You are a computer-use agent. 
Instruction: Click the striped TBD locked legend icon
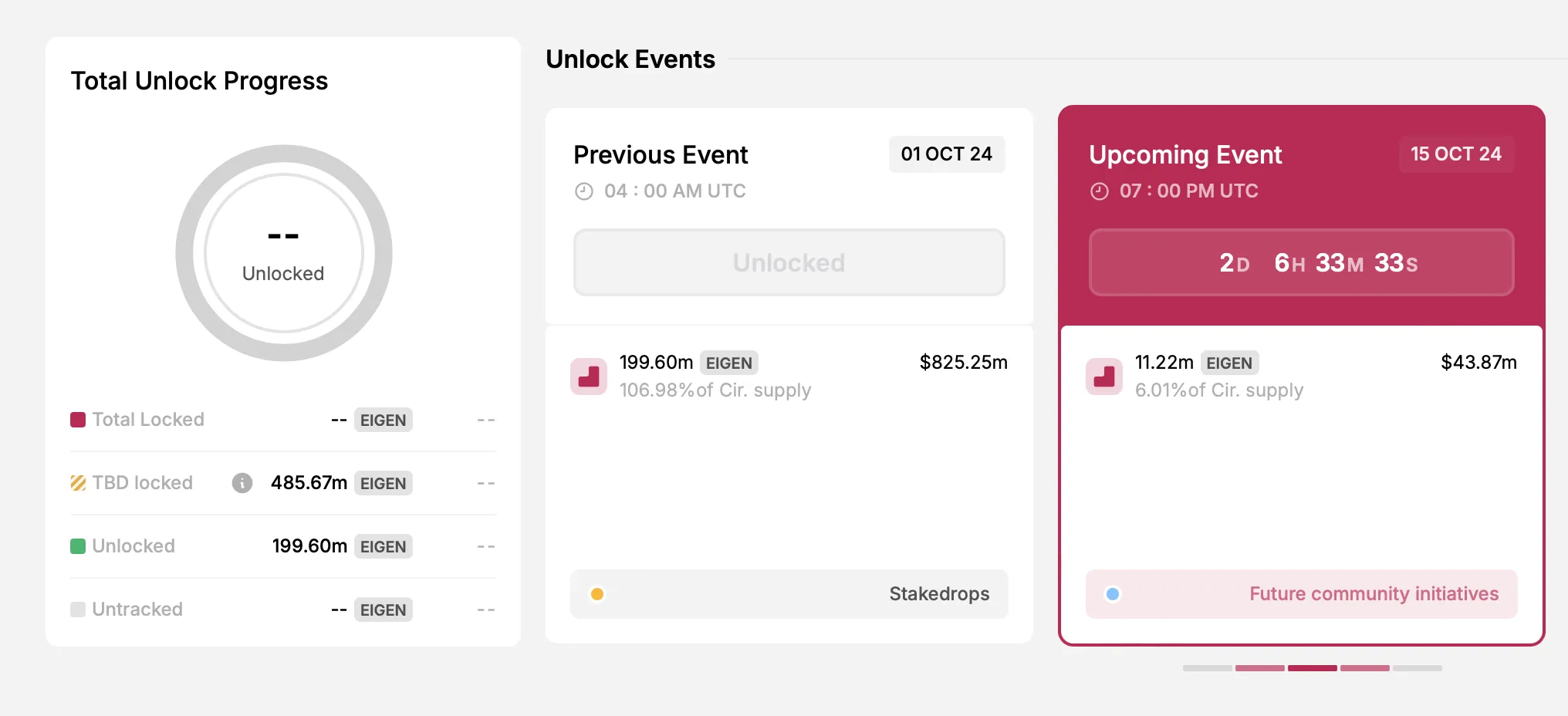78,483
